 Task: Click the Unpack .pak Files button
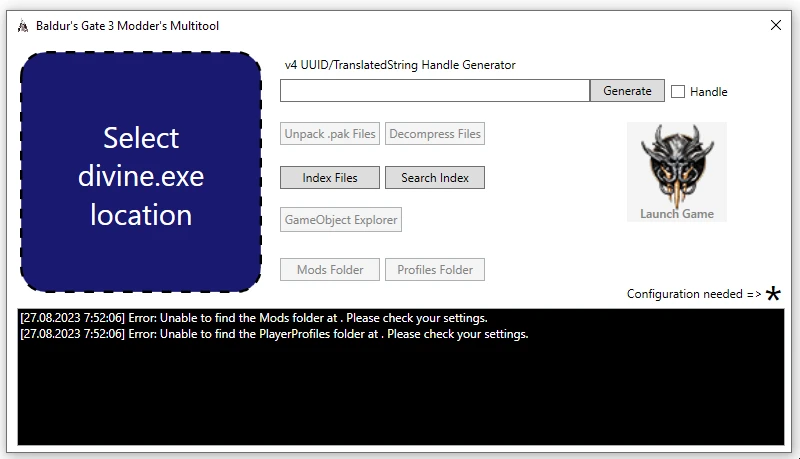pyautogui.click(x=330, y=134)
